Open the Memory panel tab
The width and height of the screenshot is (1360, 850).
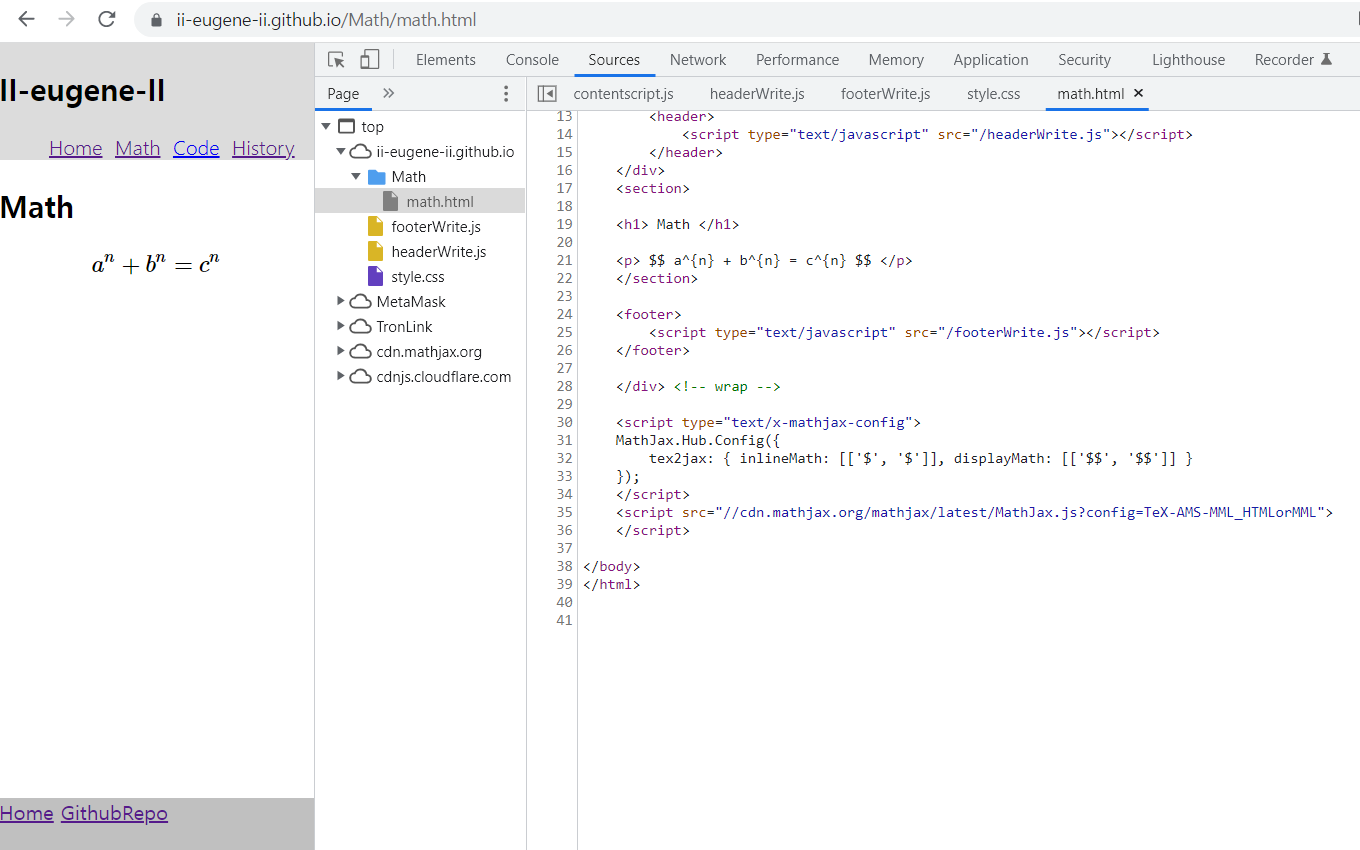coord(896,60)
